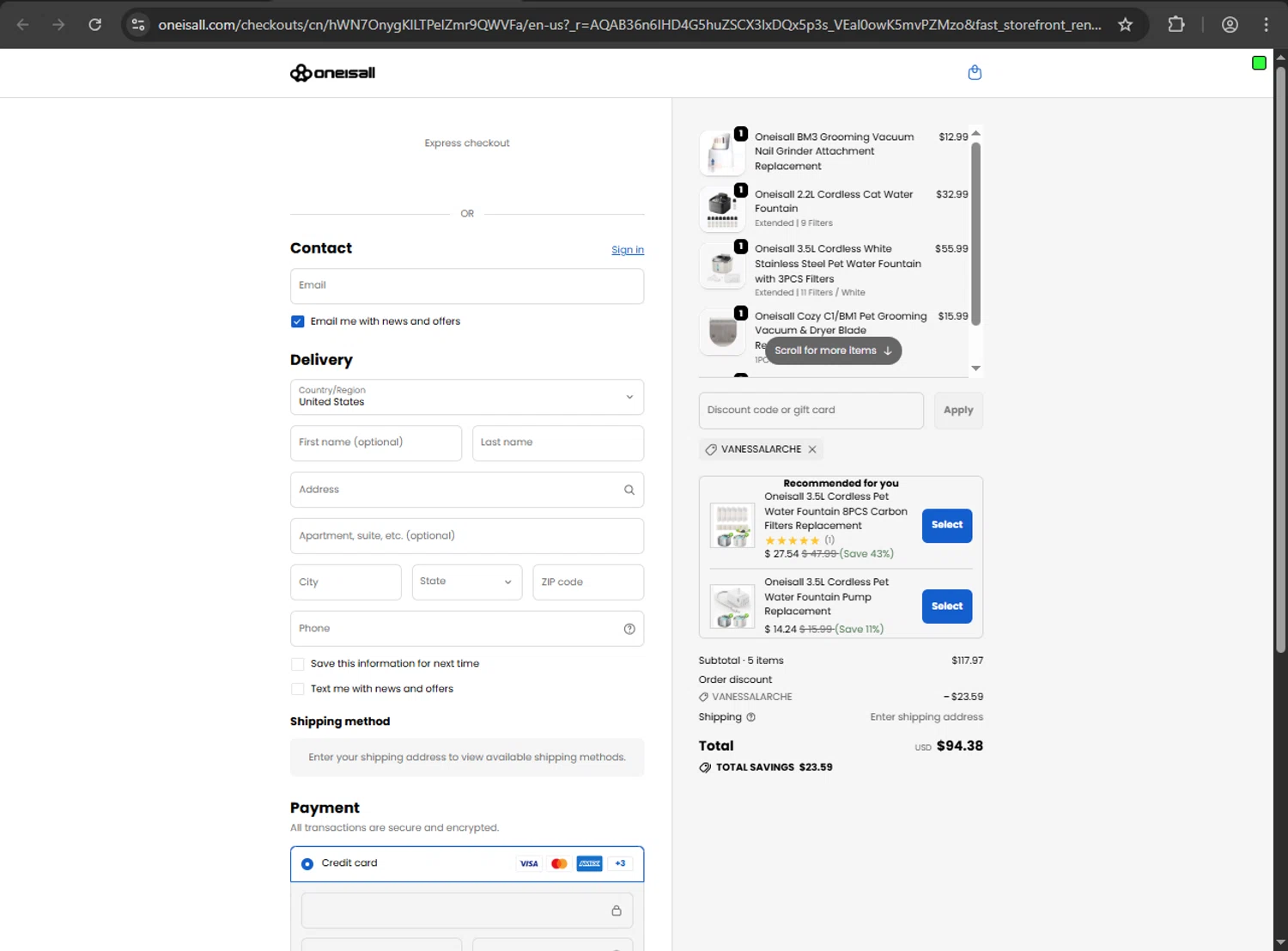Click the page vertical scrollbar thumb
Image resolution: width=1288 pixels, height=951 pixels.
click(1280, 359)
